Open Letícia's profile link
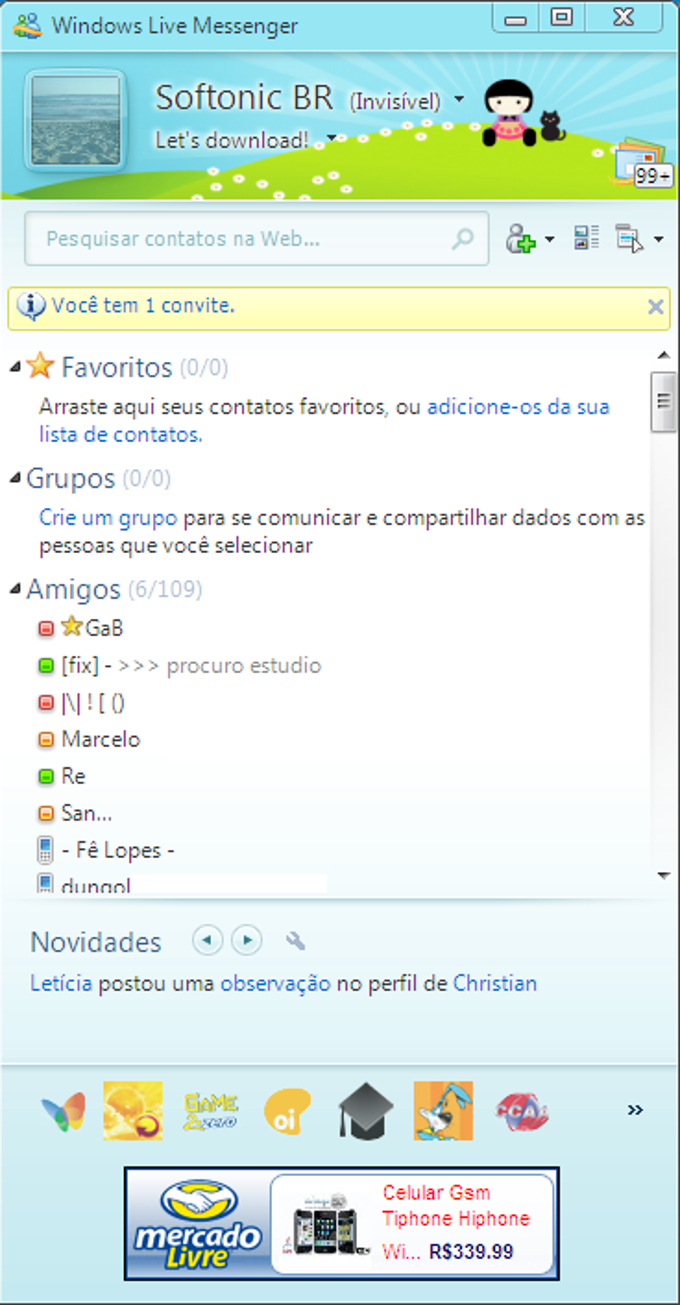 [61, 983]
